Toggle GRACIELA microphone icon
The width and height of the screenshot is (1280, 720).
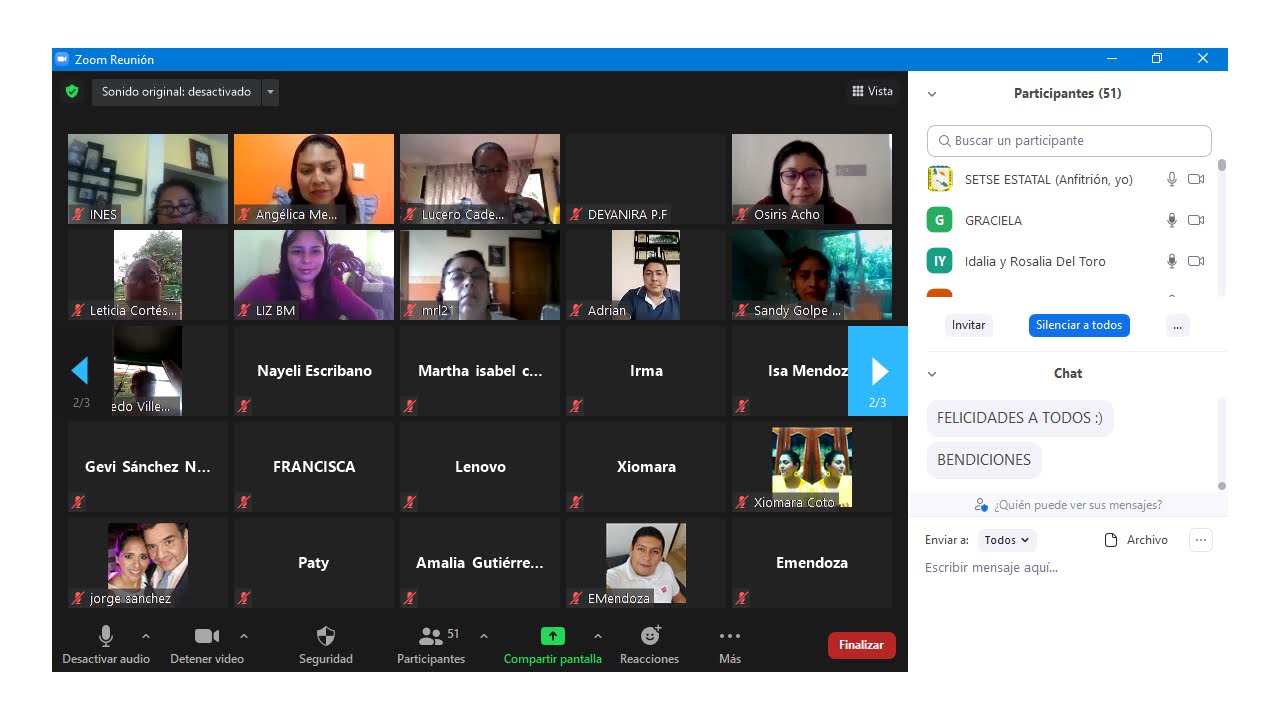coord(1172,221)
